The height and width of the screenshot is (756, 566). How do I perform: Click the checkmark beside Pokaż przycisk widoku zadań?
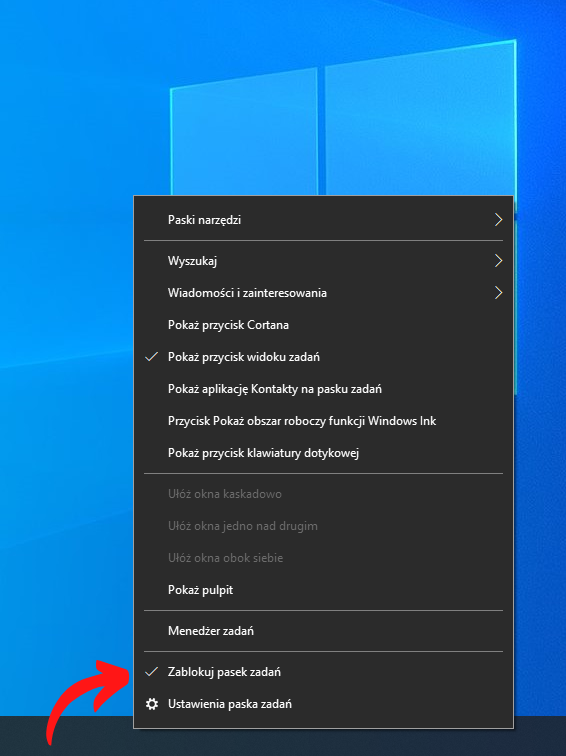(152, 357)
